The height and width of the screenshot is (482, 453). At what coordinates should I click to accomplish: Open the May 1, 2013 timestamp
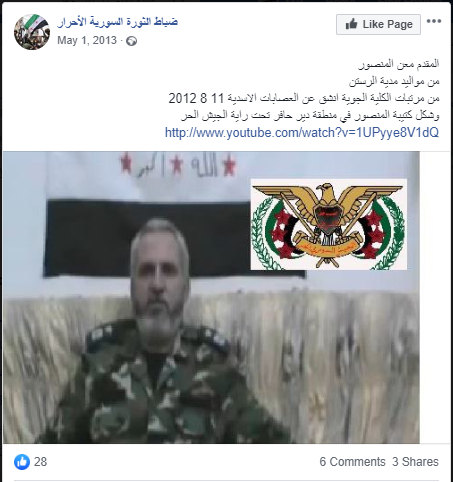tap(87, 40)
